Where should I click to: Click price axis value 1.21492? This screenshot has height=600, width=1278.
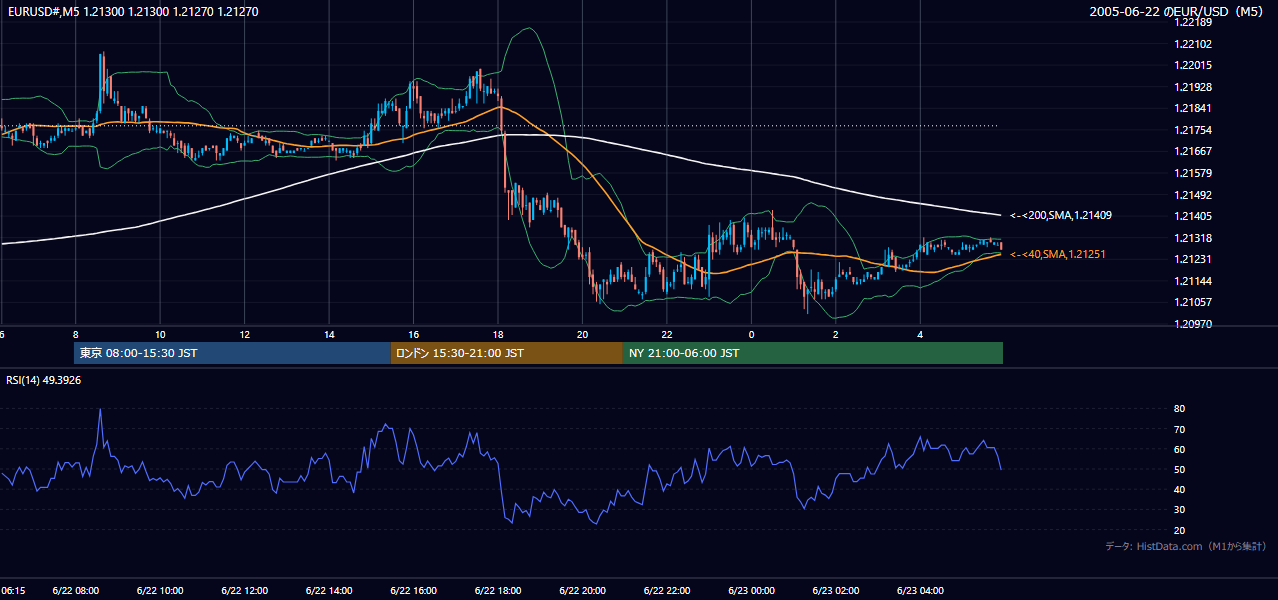pos(1194,195)
